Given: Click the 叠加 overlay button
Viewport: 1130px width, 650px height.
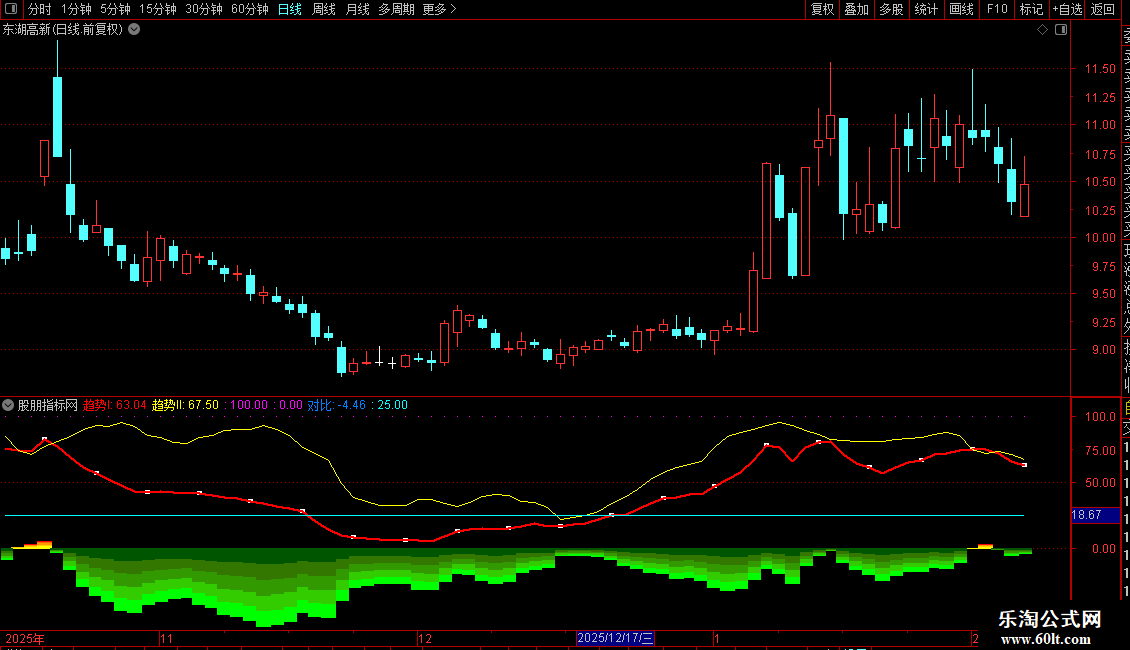Looking at the screenshot, I should (857, 9).
